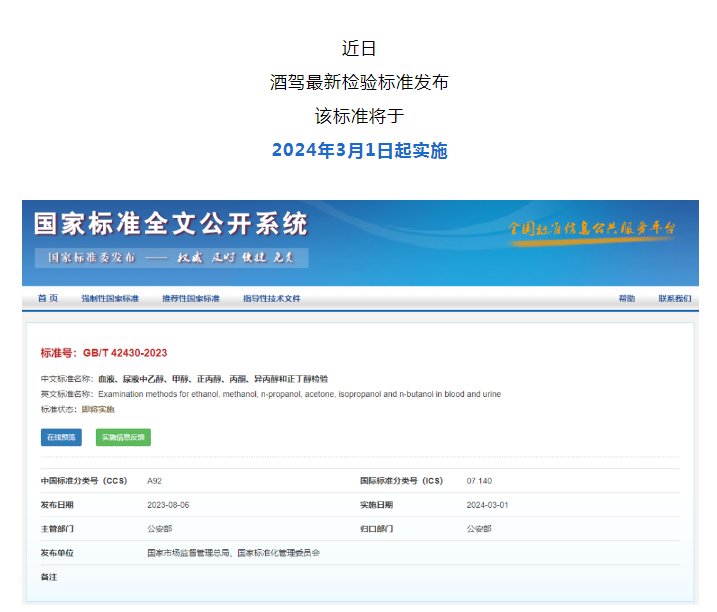Click the 联系我们 link
Viewport: 717px width, 612px height.
click(x=674, y=299)
